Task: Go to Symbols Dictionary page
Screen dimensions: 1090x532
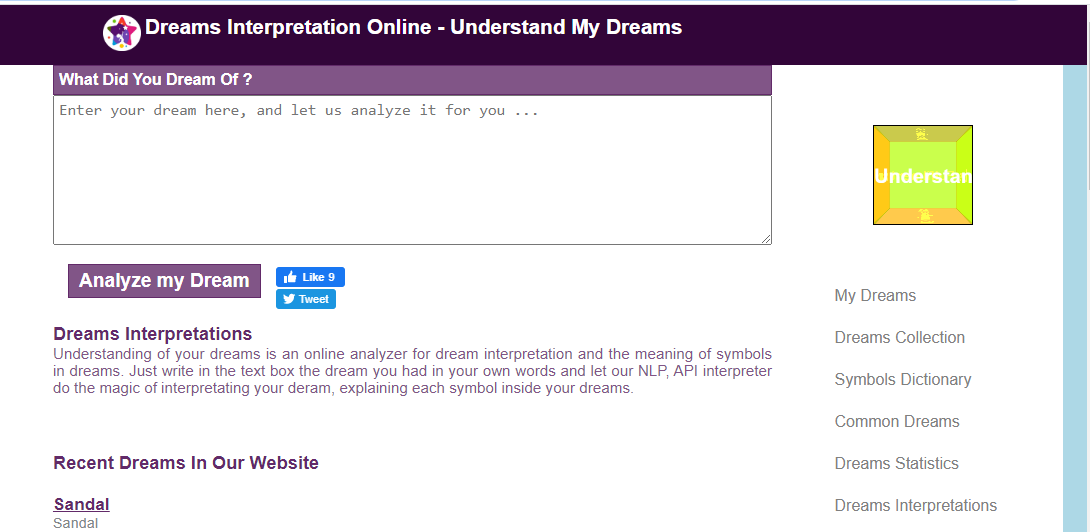Action: point(902,379)
